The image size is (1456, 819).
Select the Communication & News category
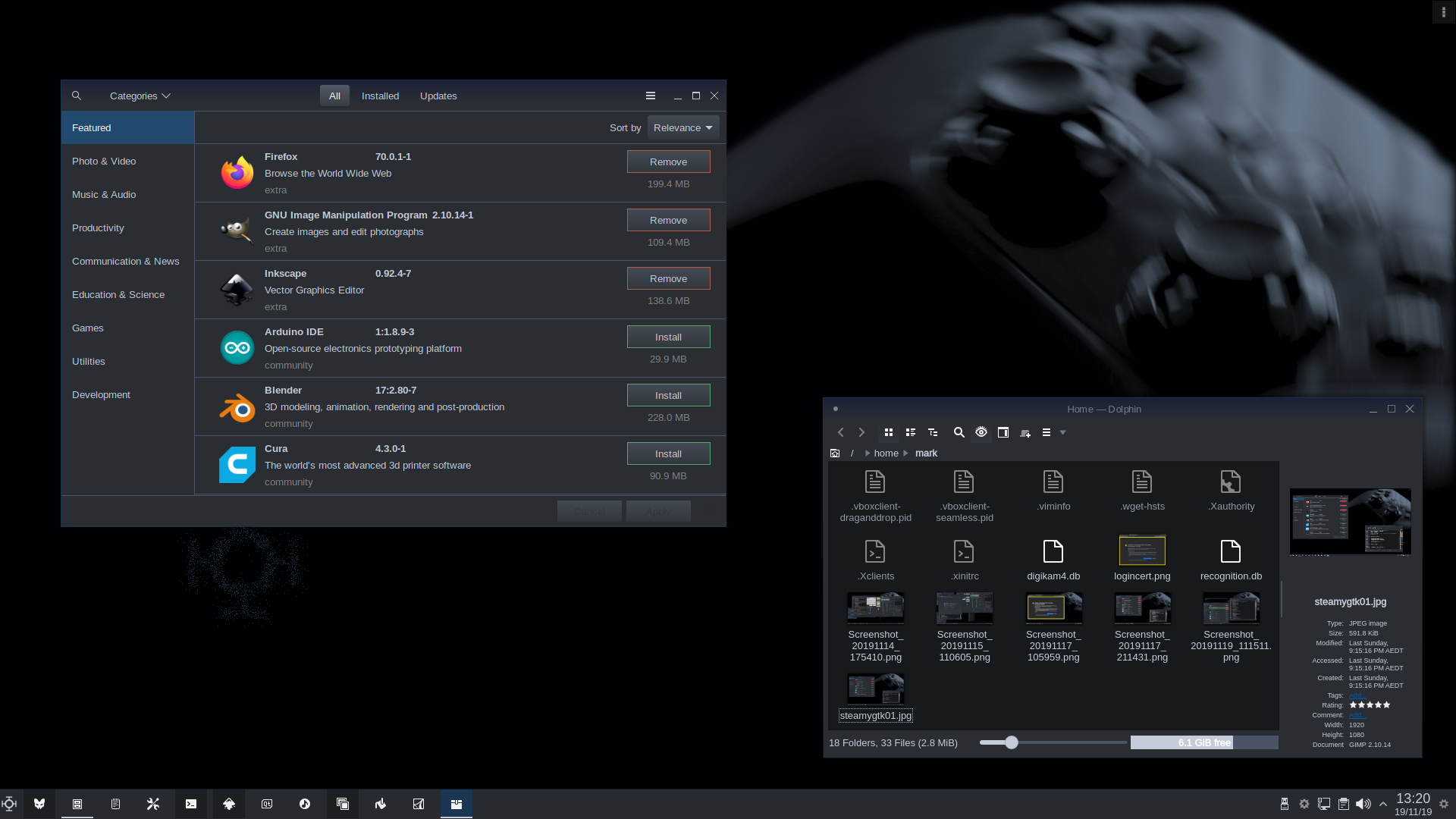(127, 261)
